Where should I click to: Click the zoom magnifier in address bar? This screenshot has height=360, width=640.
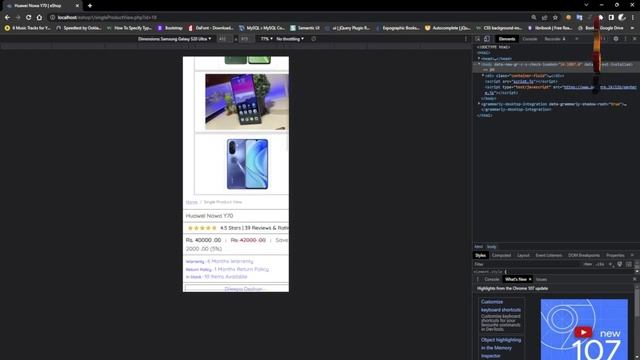click(534, 18)
